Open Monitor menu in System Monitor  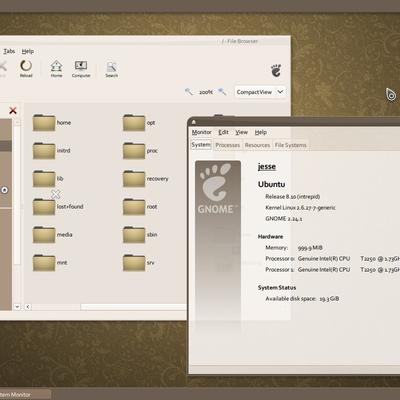(202, 132)
